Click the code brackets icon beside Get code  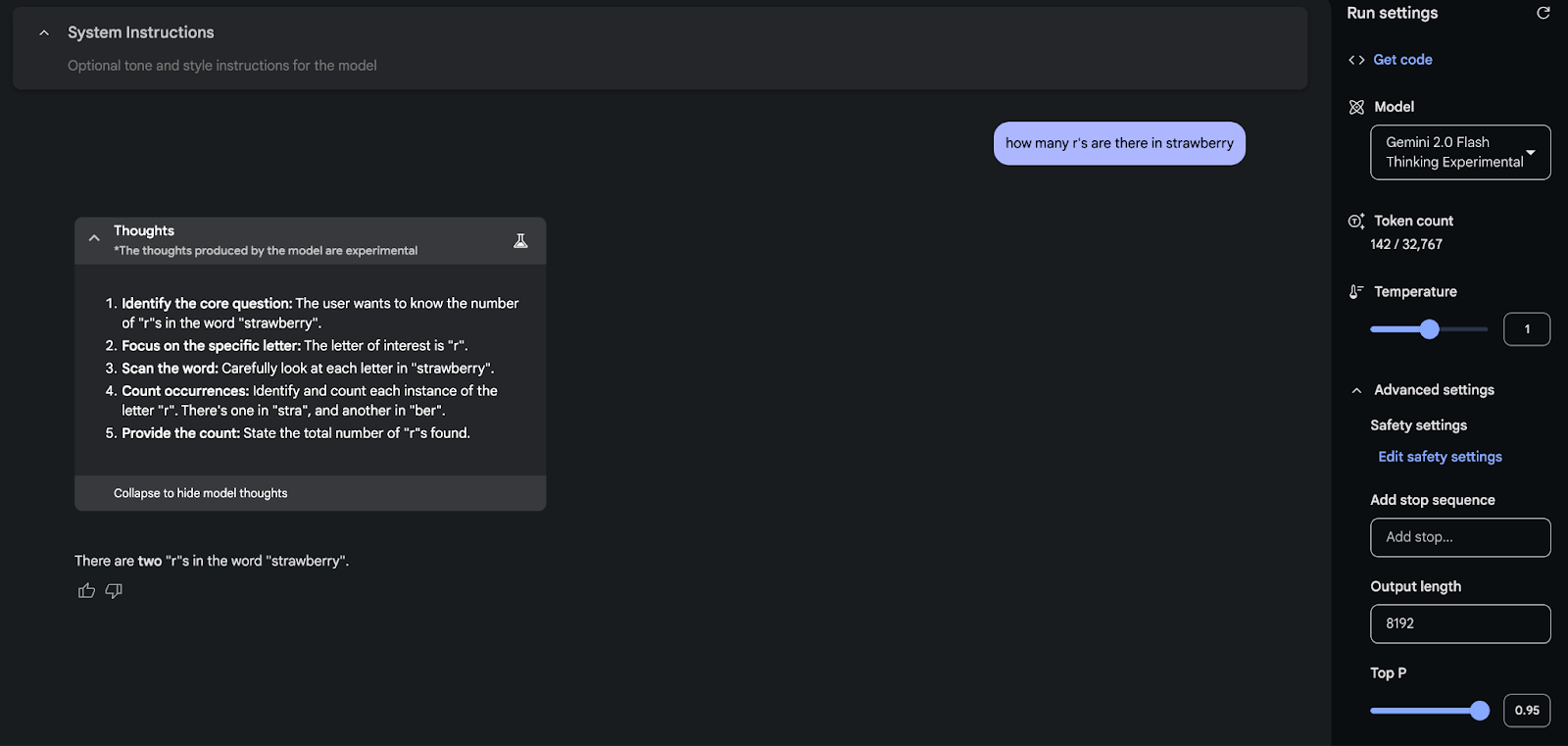click(1356, 60)
